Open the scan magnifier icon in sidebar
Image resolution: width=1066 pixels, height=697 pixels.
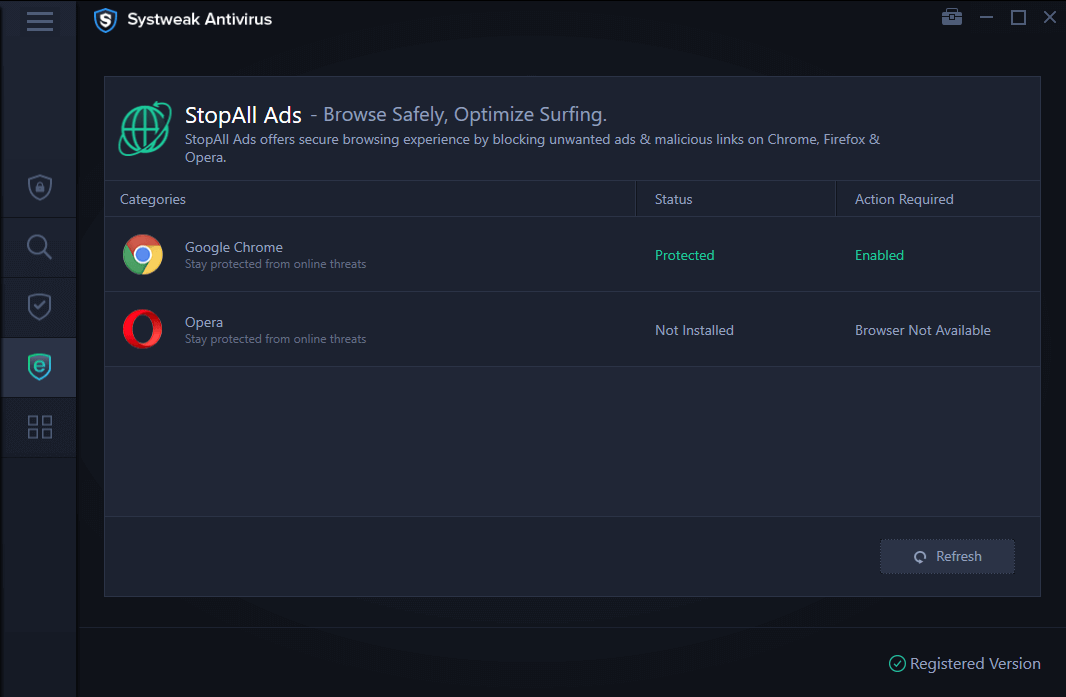pyautogui.click(x=39, y=247)
